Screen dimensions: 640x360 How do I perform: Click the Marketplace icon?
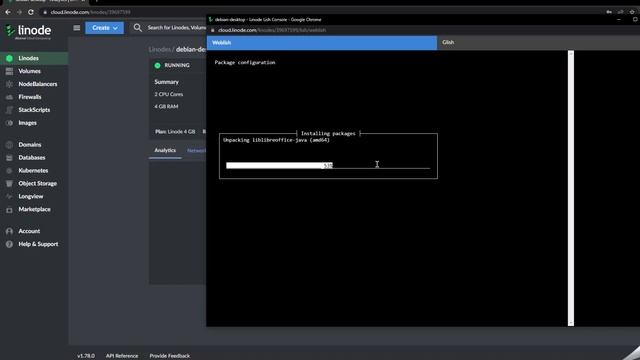click(9, 209)
